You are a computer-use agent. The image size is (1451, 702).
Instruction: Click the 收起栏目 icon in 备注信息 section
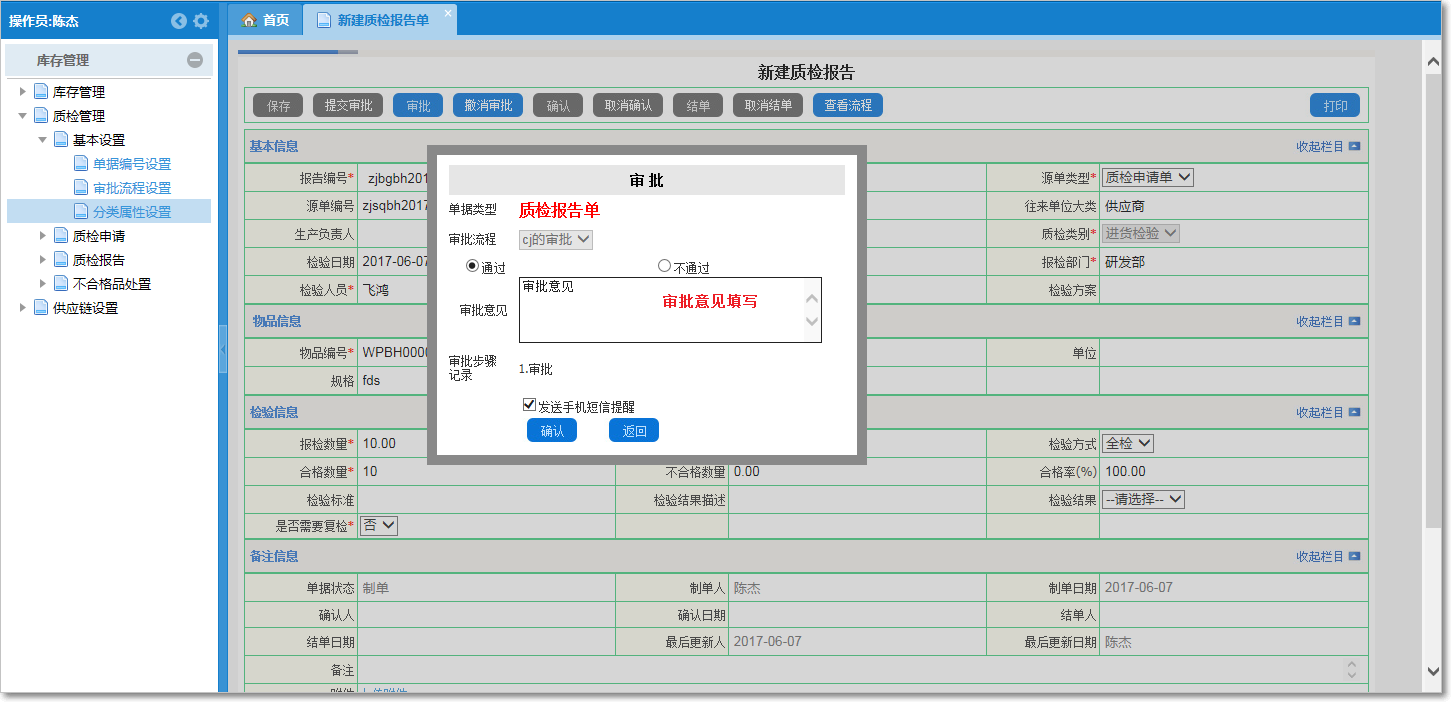click(x=1354, y=556)
